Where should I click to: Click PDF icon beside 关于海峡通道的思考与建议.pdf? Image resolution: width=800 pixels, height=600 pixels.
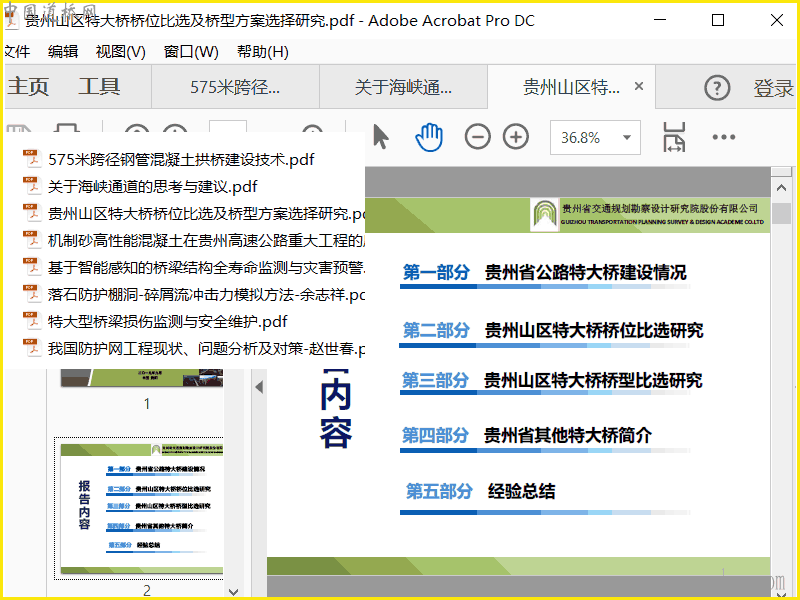[32, 186]
